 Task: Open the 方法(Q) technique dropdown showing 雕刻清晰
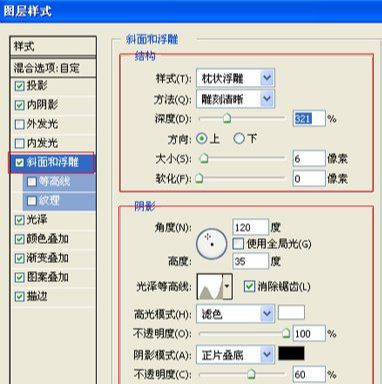click(x=235, y=99)
